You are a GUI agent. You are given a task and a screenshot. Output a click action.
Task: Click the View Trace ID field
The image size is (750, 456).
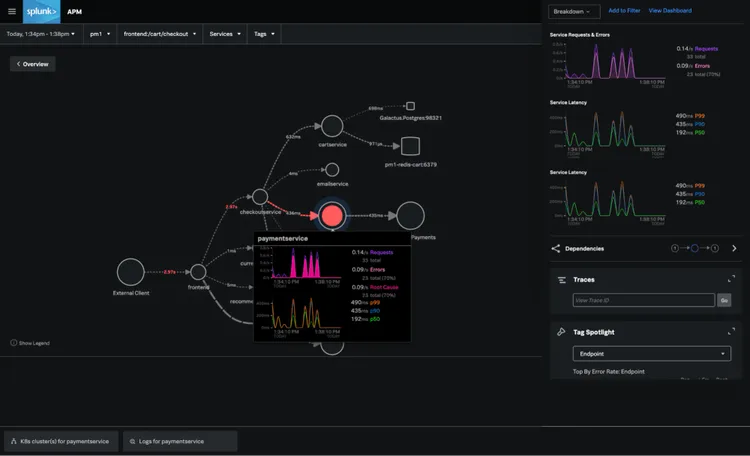643,300
